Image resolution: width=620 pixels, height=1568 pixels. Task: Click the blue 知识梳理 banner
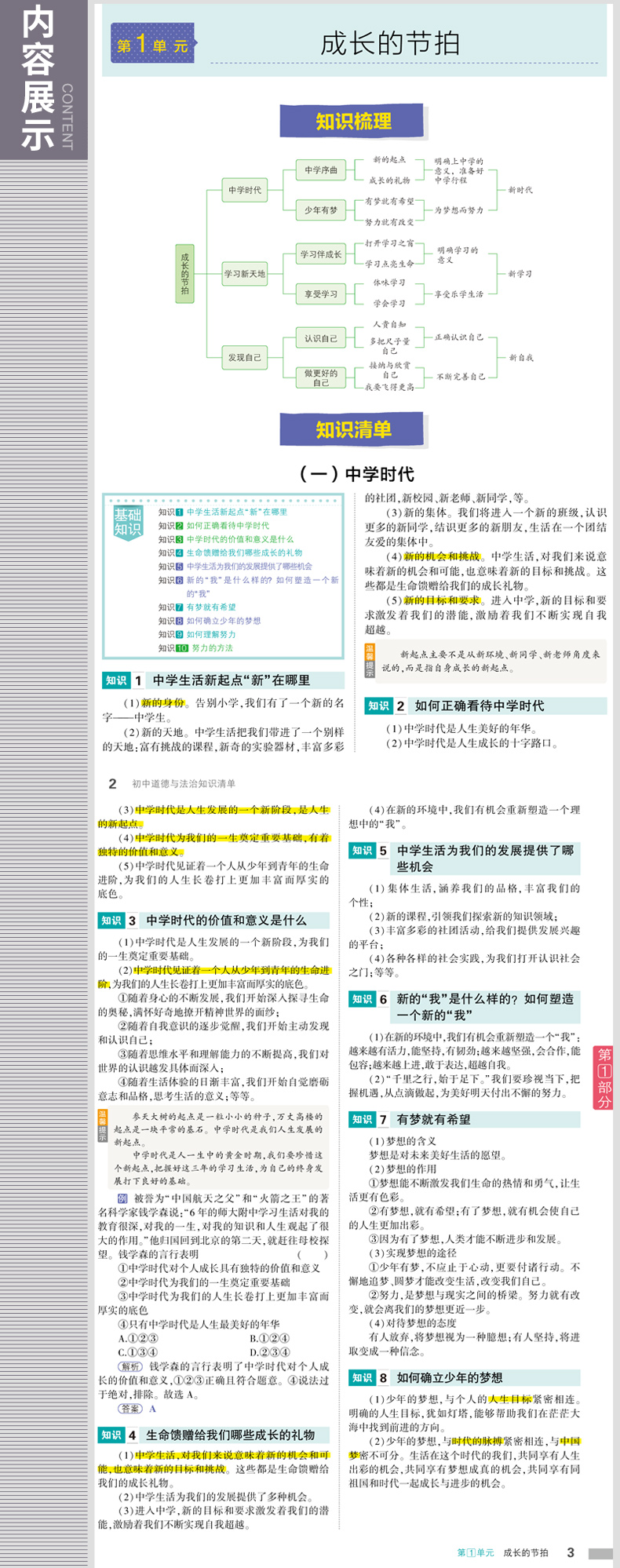[352, 121]
